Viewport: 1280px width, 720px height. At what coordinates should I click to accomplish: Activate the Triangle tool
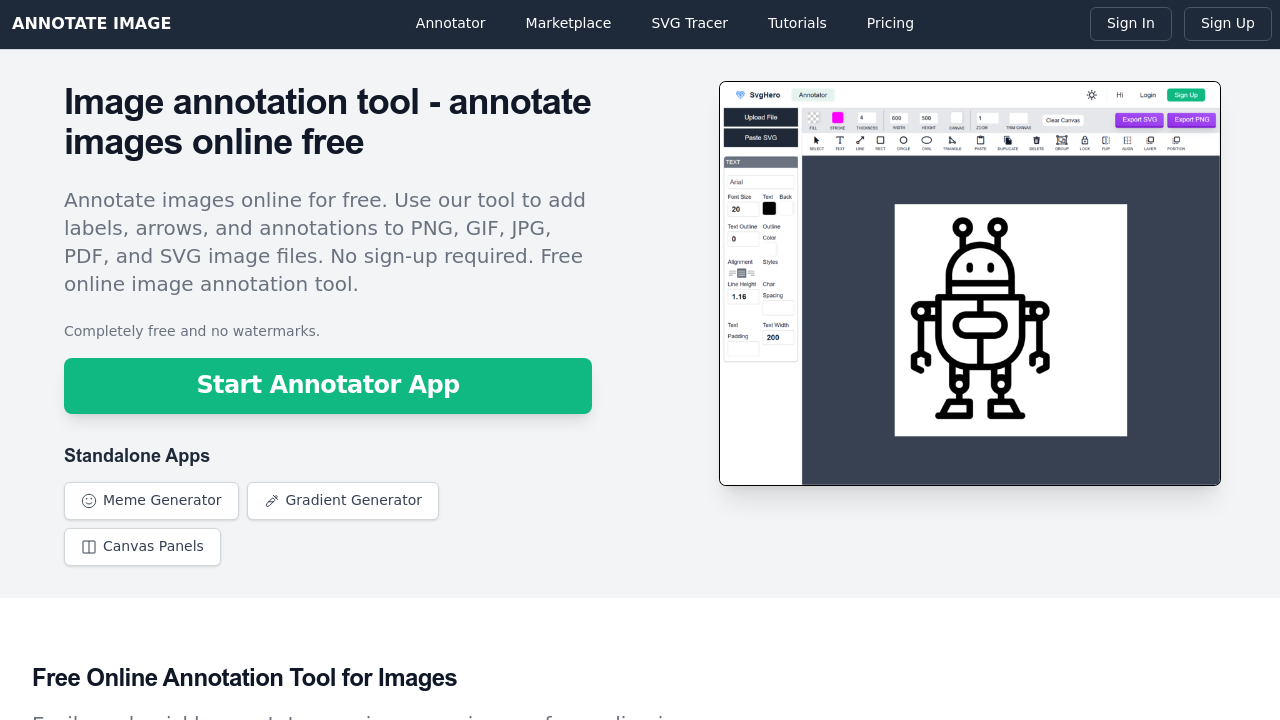click(x=951, y=140)
